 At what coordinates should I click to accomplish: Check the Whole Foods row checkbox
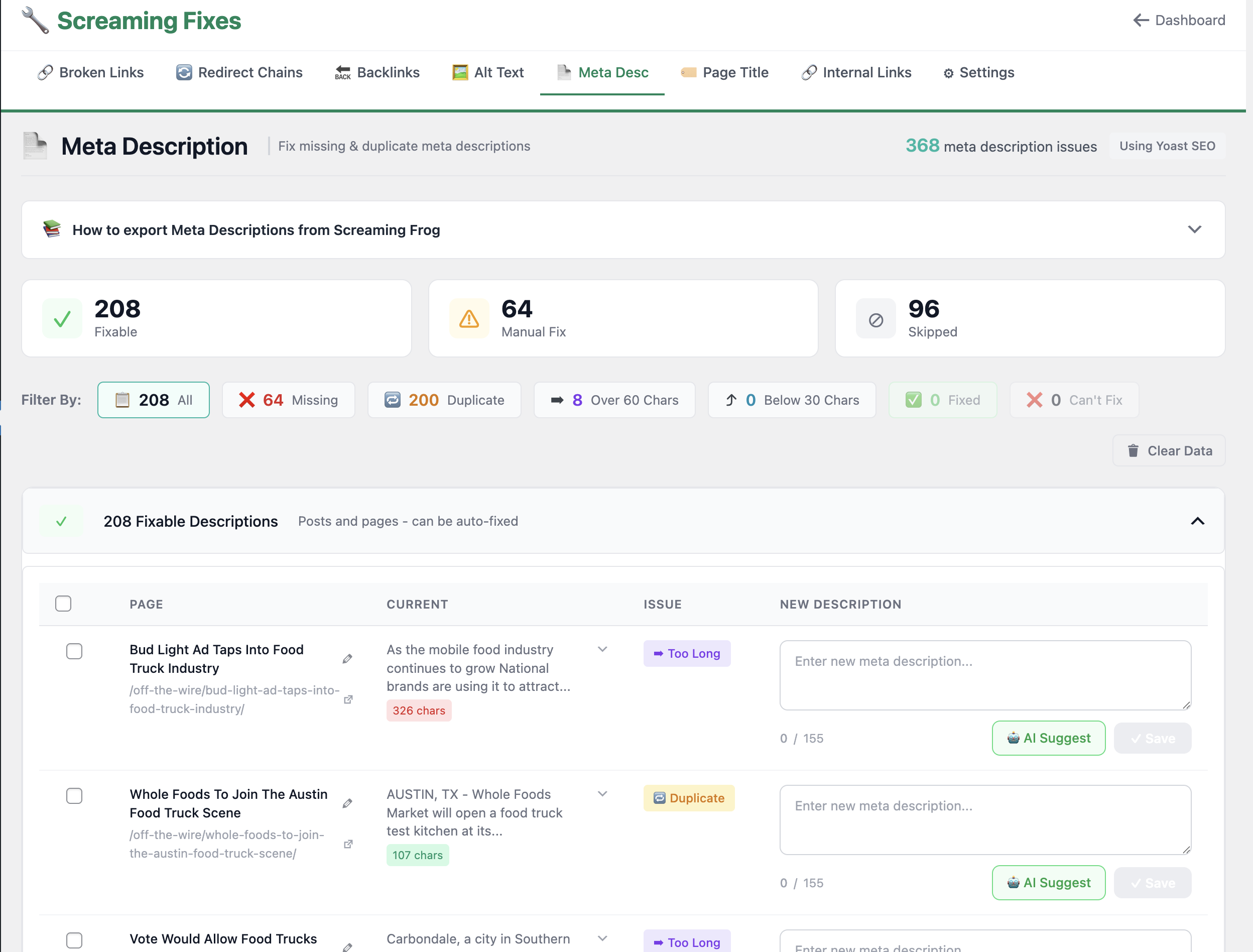coord(74,796)
